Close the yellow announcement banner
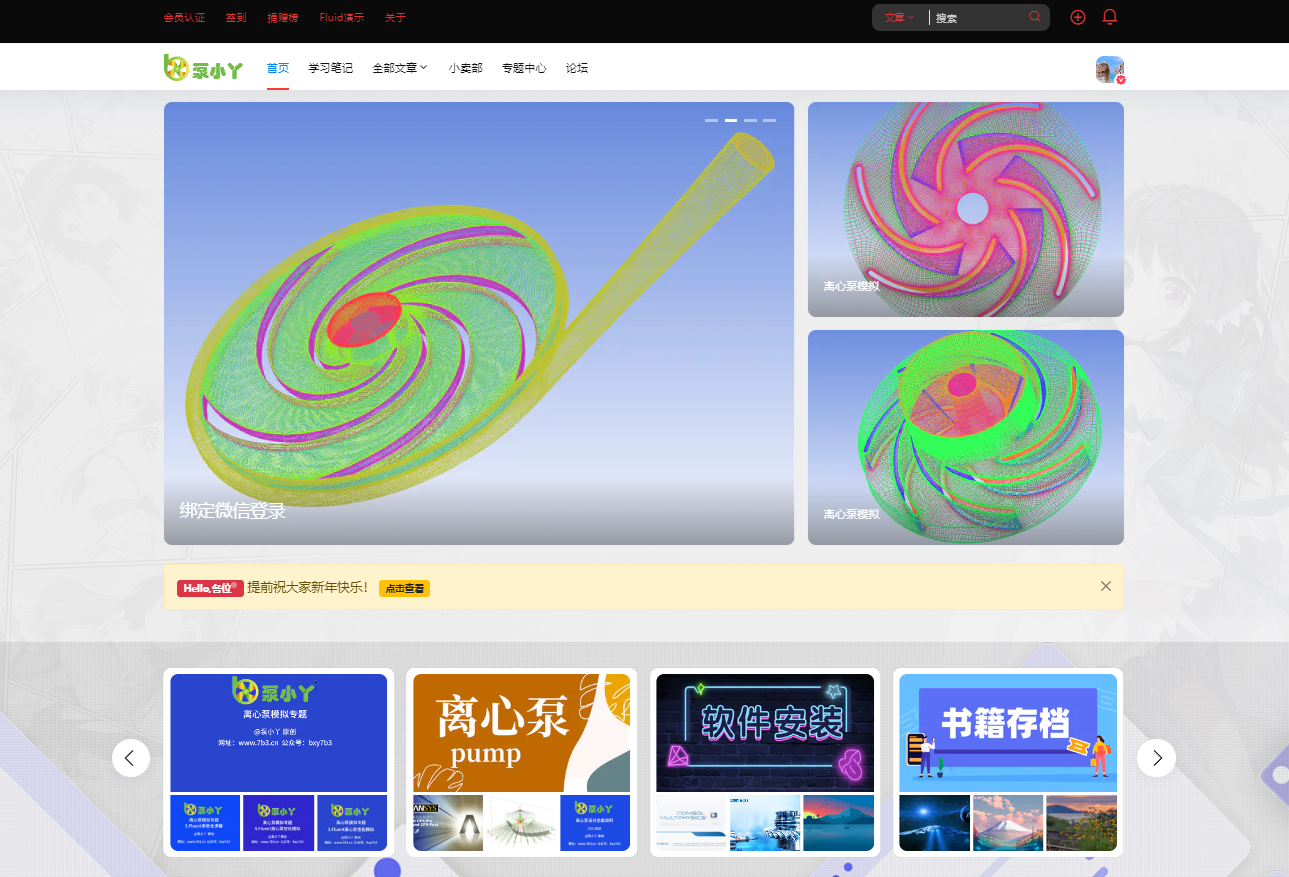1289x877 pixels. [1105, 586]
